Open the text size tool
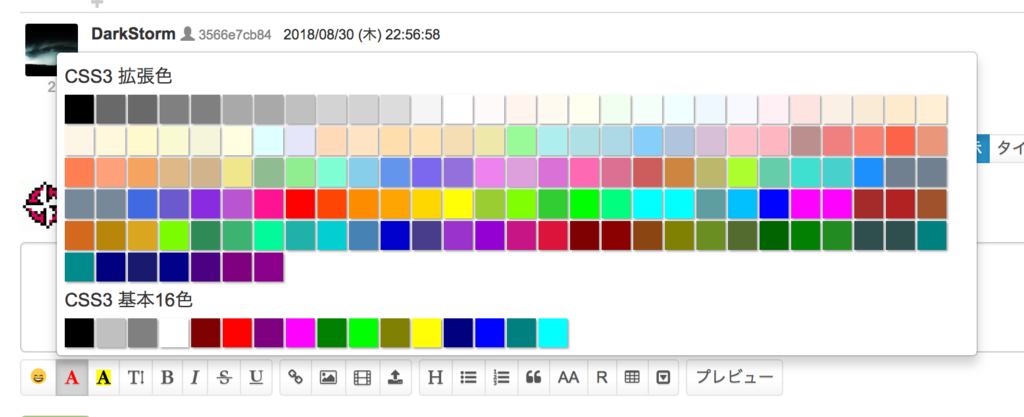Image resolution: width=1024 pixels, height=417 pixels. coord(136,378)
